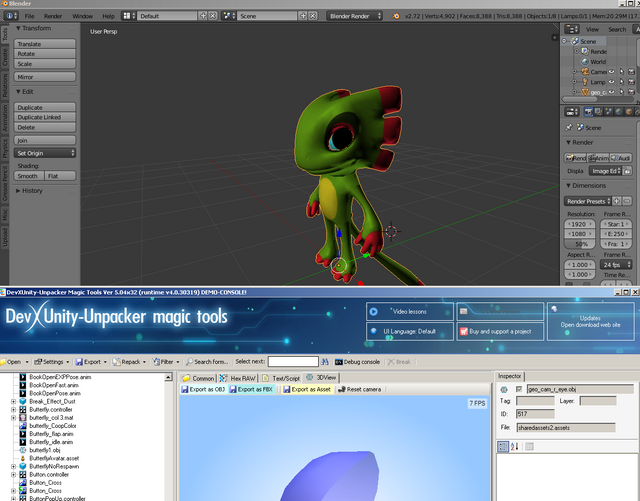Image resolution: width=640 pixels, height=501 pixels.
Task: Toggle Lamp selectability cursor in Outliner
Action: point(622,82)
